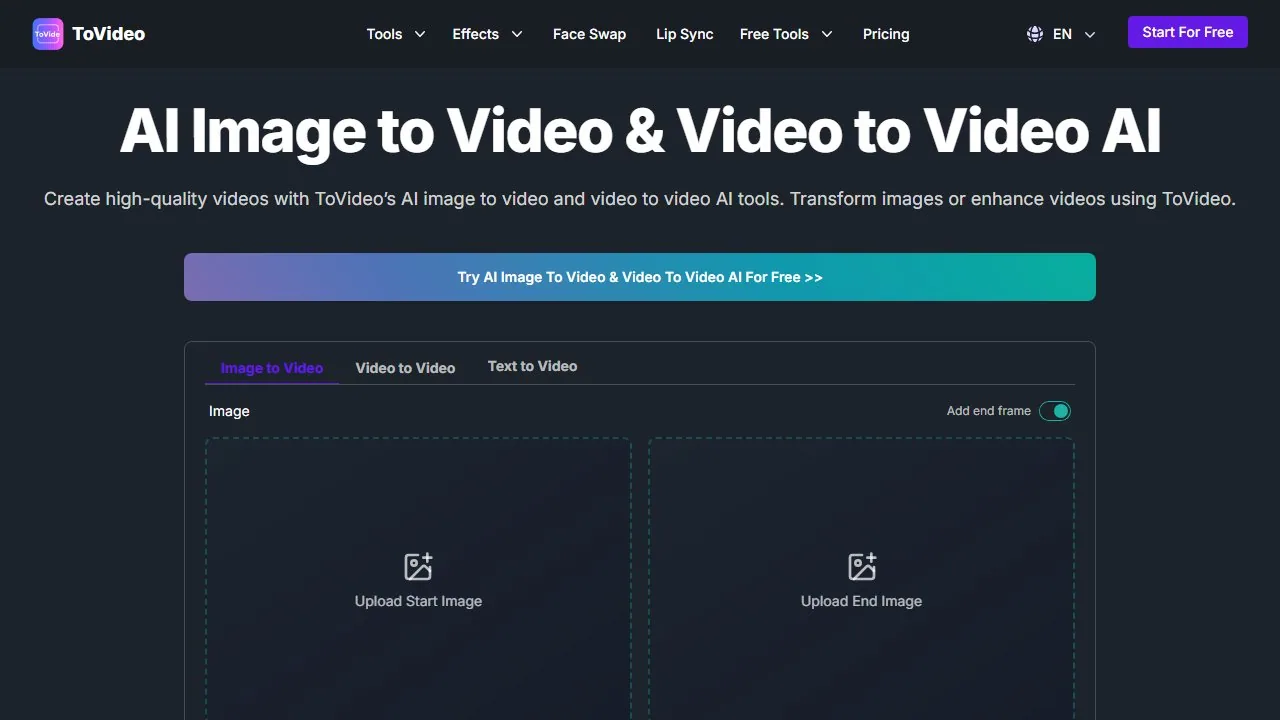Open the EN language selector
Image resolution: width=1280 pixels, height=720 pixels.
[x=1061, y=34]
